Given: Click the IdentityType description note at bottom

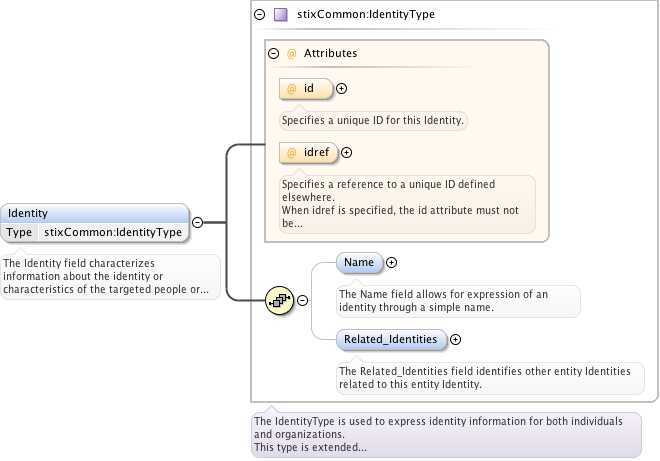Looking at the screenshot, I should coord(445,435).
